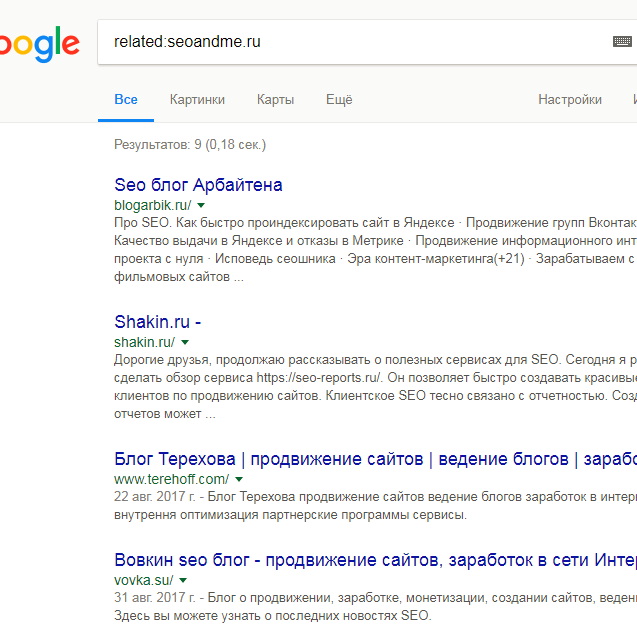This screenshot has height=632, width=637.
Task: Click the blogarbik.ru/ green URL
Action: [153, 206]
